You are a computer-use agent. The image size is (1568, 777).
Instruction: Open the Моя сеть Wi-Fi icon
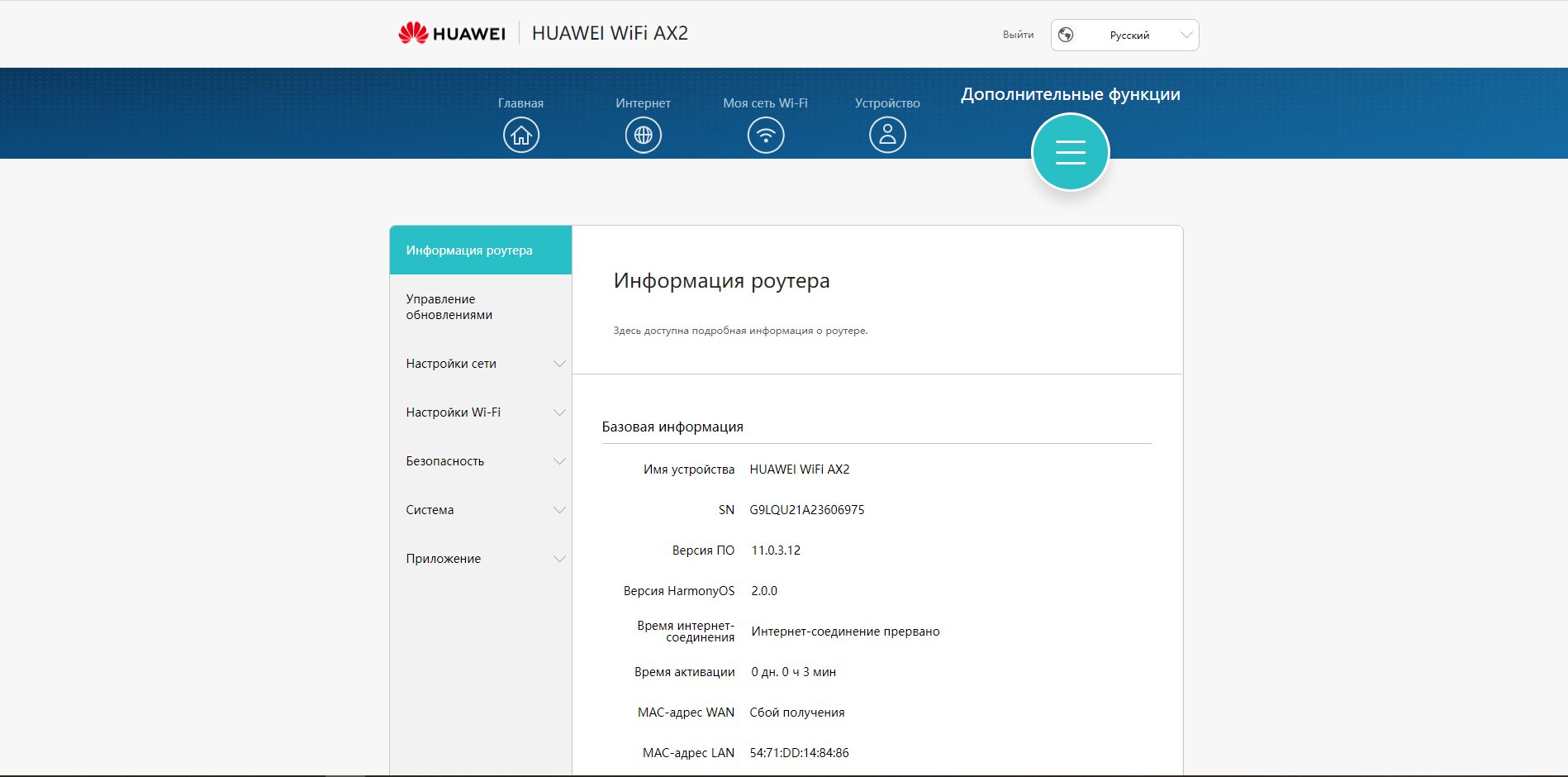coord(765,135)
